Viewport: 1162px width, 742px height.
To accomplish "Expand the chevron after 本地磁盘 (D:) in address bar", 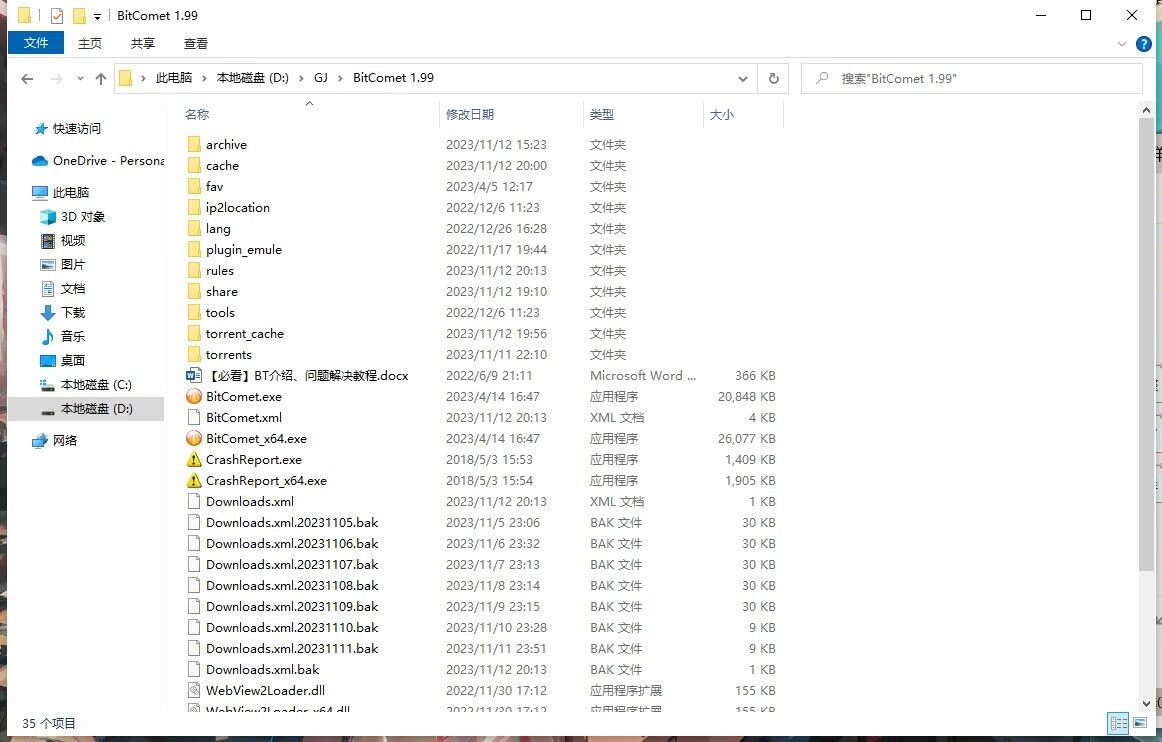I will coord(301,79).
